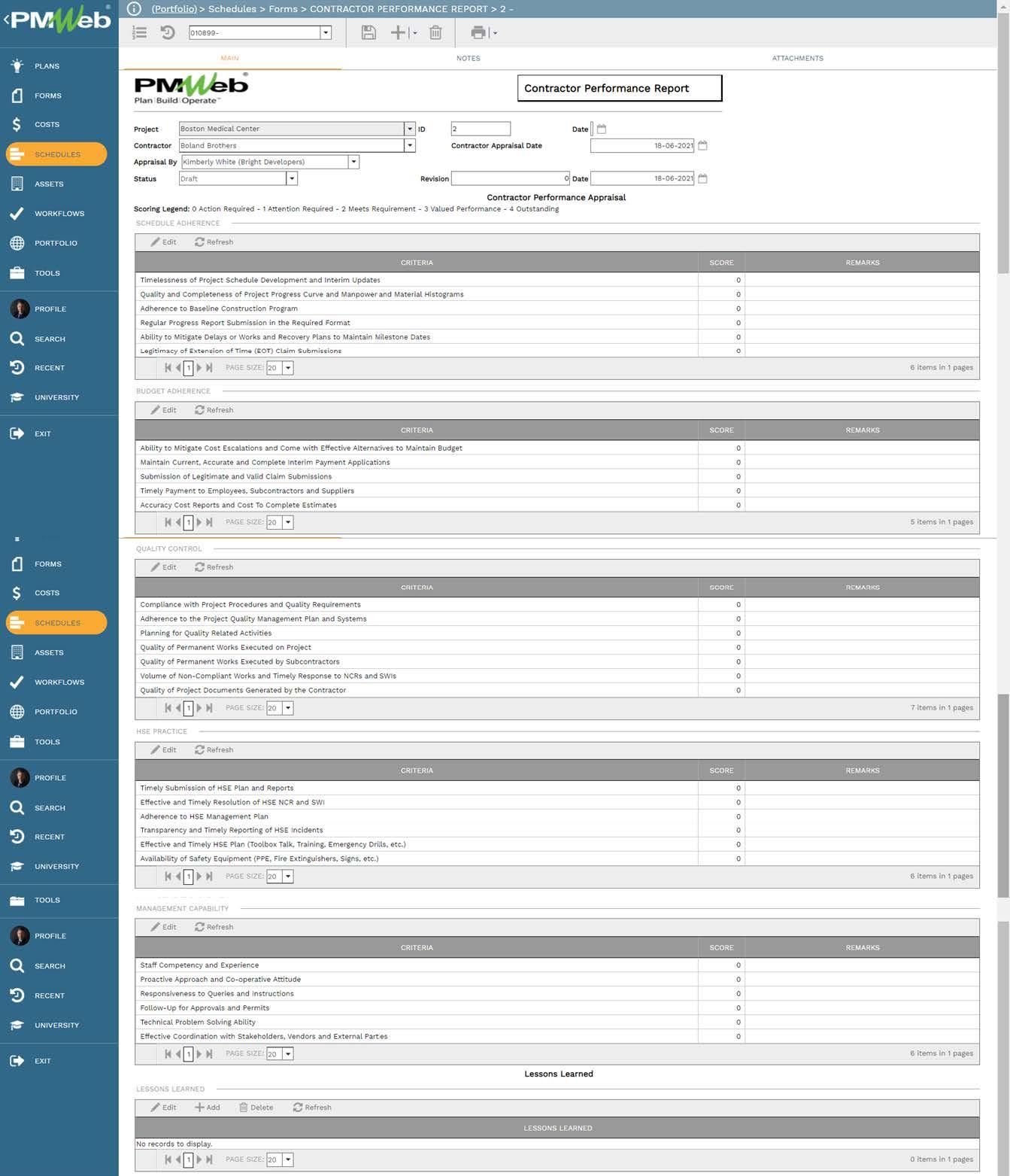
Task: Open the Contractor Appraisal Date calendar picker
Action: click(703, 145)
